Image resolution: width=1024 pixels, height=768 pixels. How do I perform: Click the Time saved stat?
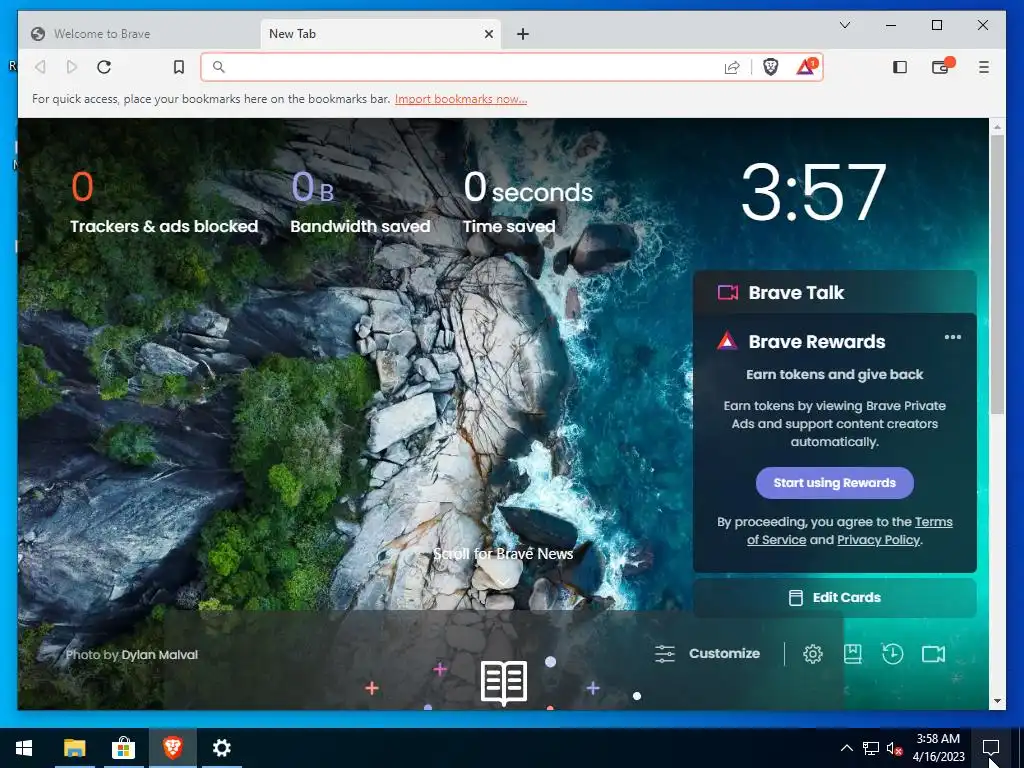tap(528, 201)
